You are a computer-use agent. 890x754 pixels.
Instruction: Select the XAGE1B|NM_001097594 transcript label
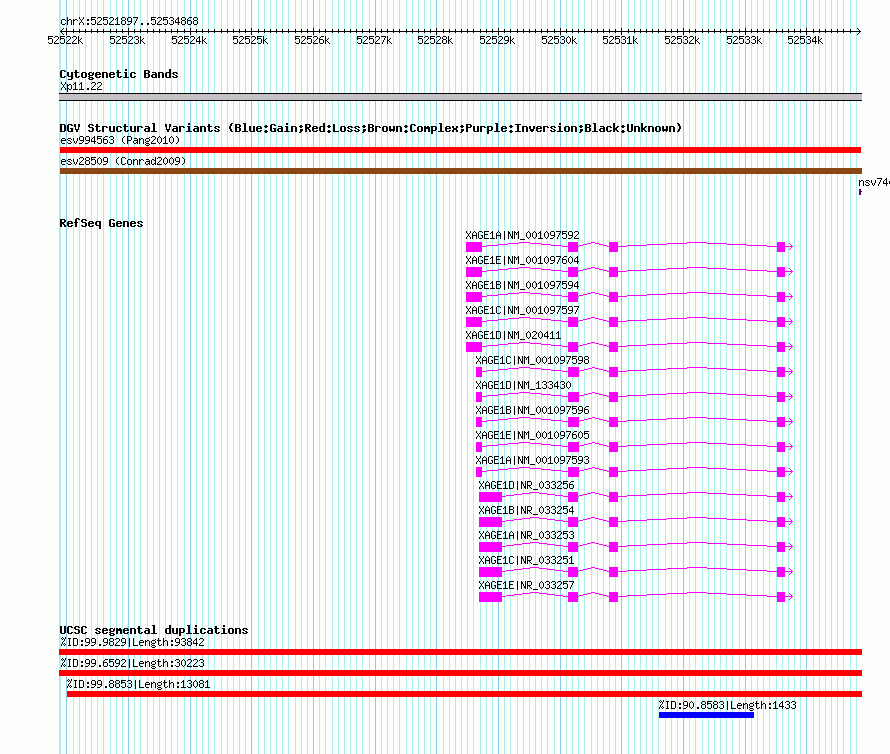(x=522, y=285)
